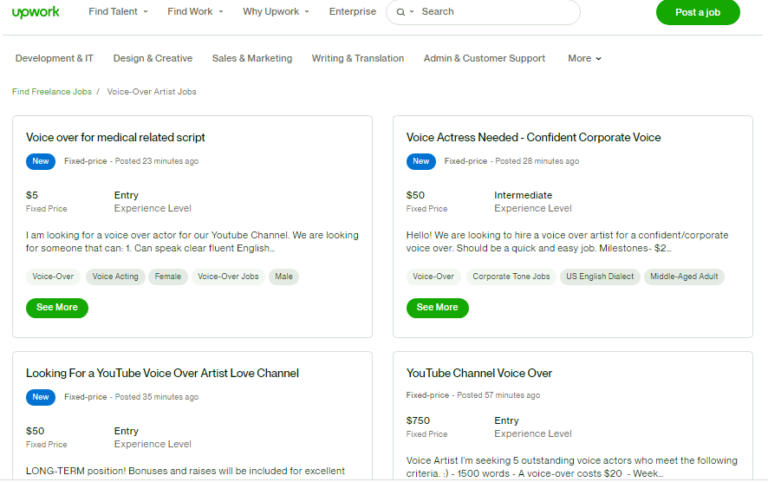Screen dimensions: 768x482
Task: Select Voice-Over tag in medical script card
Action: click(53, 277)
